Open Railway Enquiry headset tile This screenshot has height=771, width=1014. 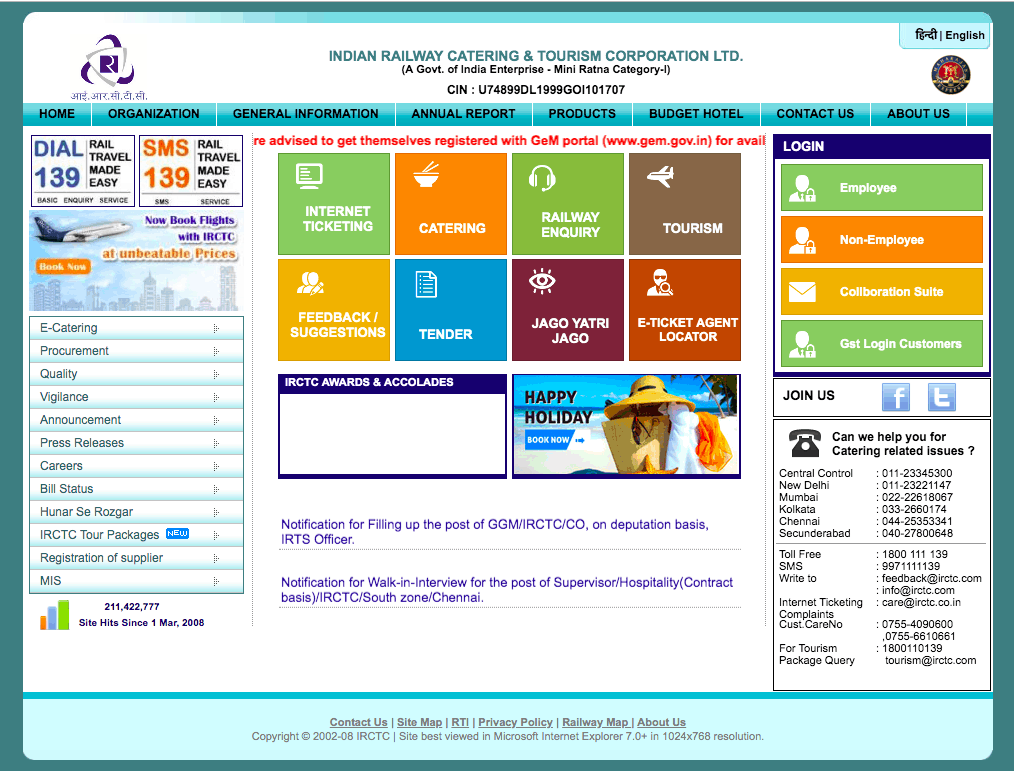point(569,204)
